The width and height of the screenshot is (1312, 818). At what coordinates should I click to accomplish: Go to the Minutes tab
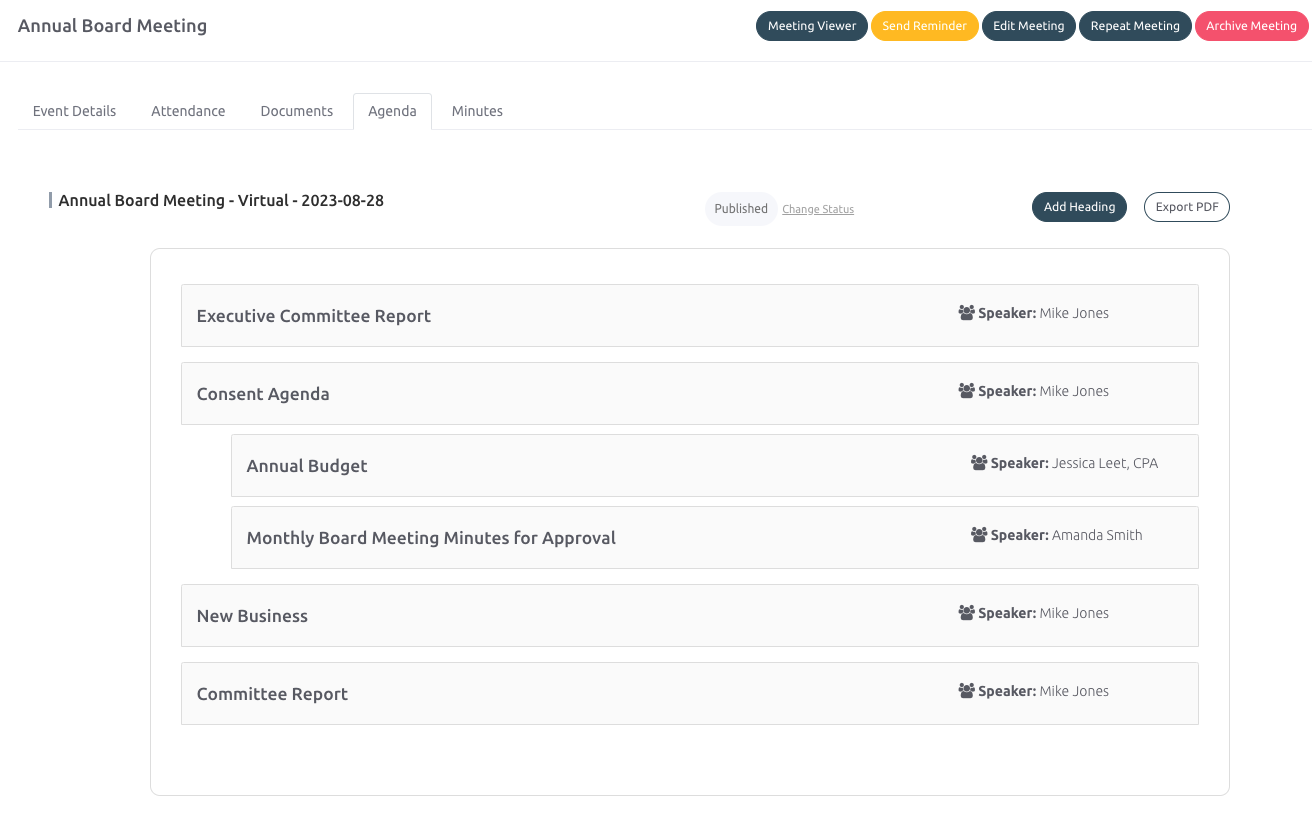[x=477, y=111]
